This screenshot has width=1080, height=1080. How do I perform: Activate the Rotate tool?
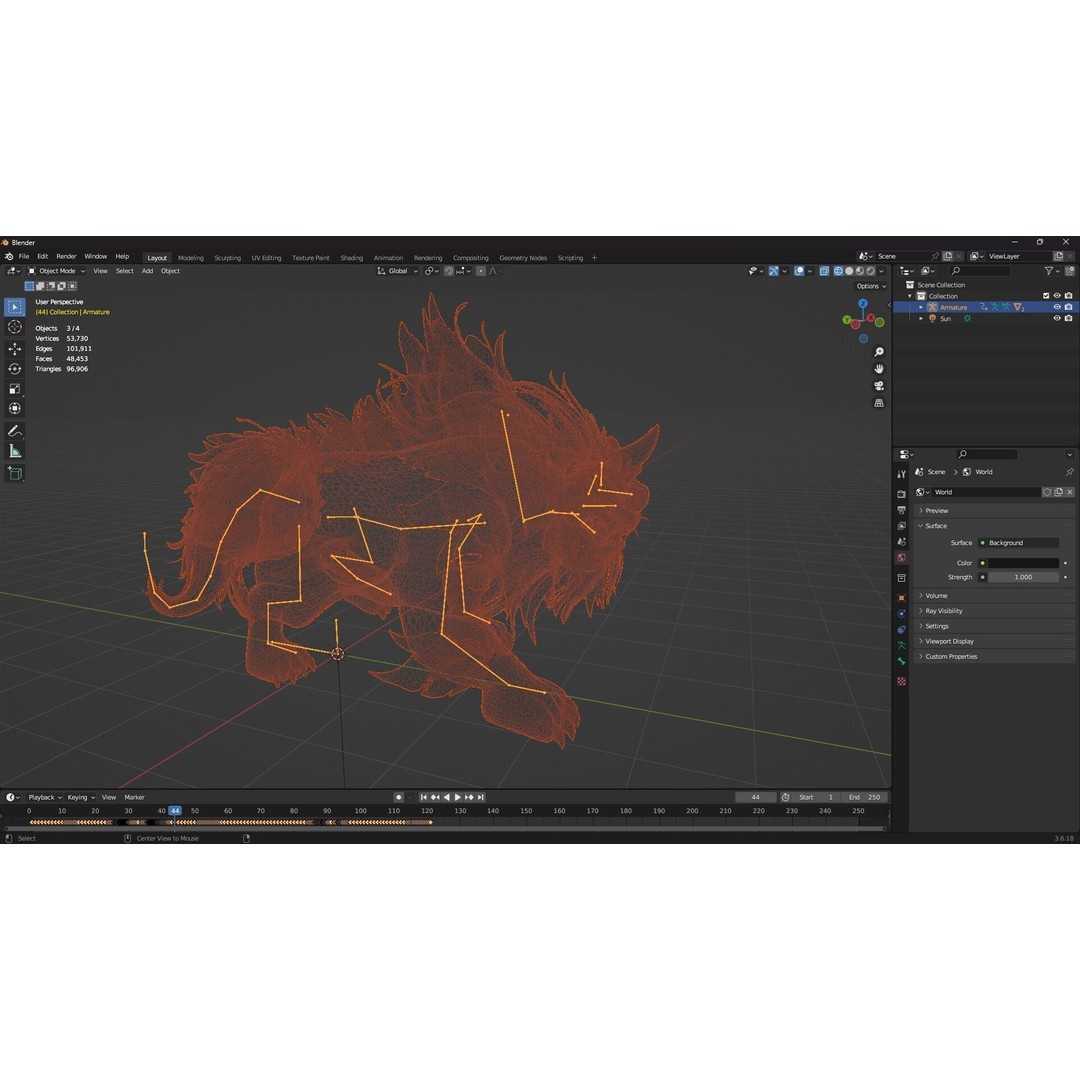(x=14, y=369)
